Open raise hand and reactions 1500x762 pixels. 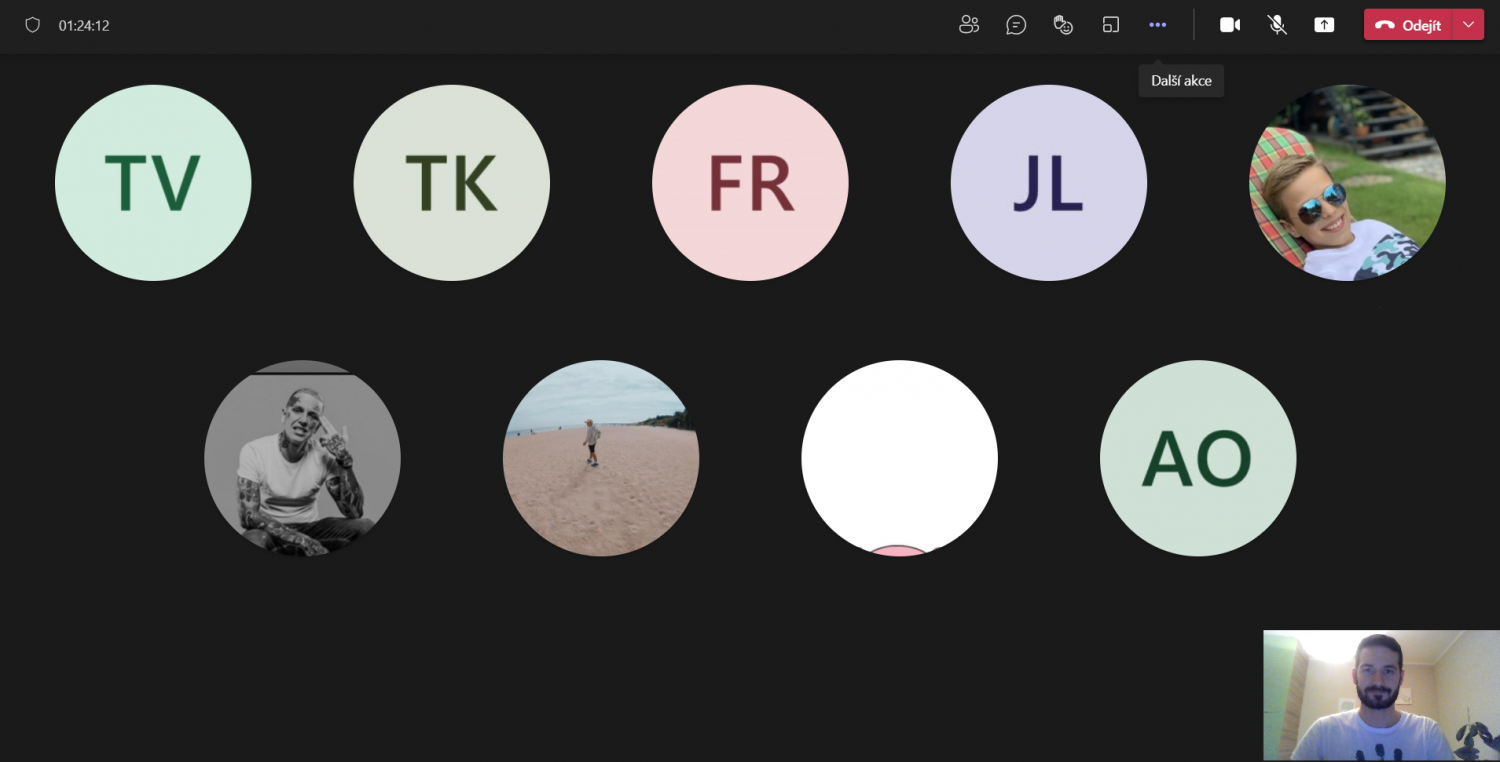pos(1063,25)
